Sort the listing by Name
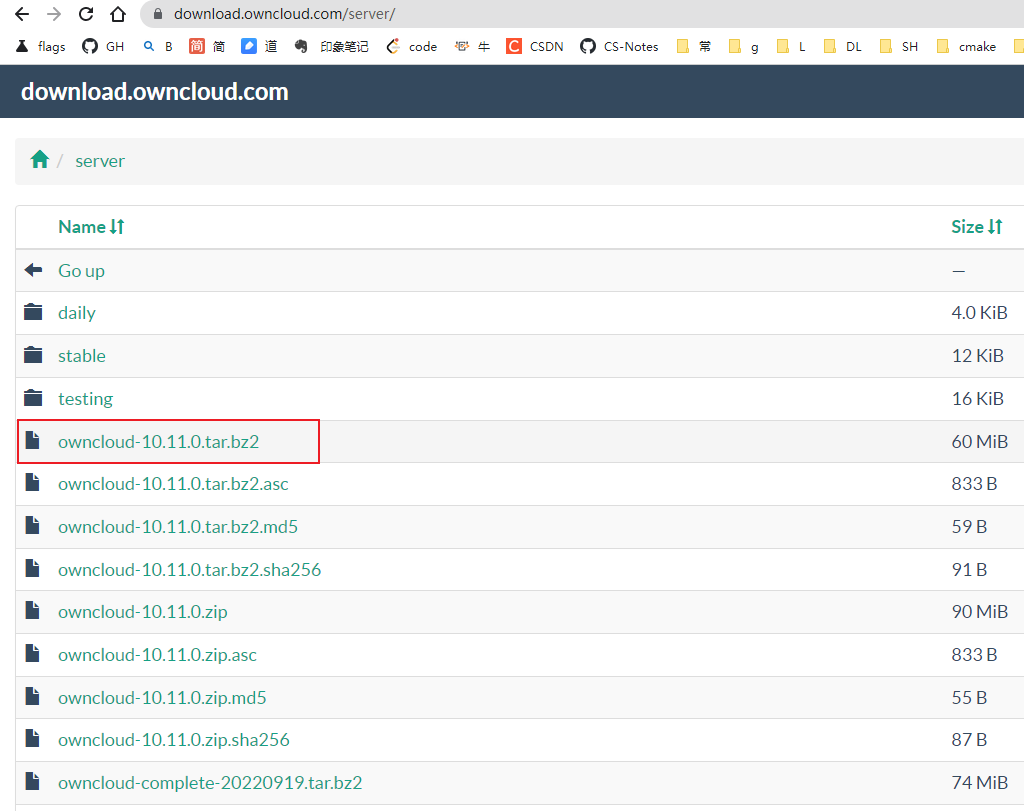 (91, 227)
